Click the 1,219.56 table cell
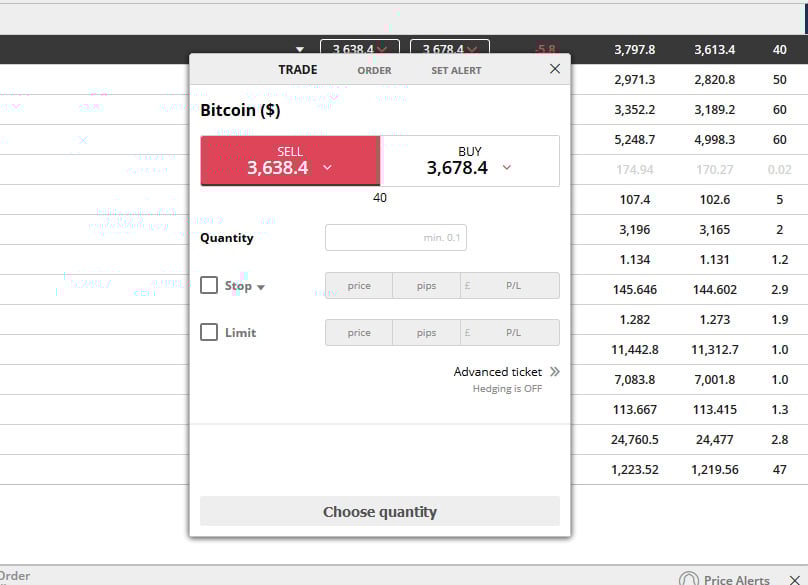808x585 pixels. pos(715,470)
